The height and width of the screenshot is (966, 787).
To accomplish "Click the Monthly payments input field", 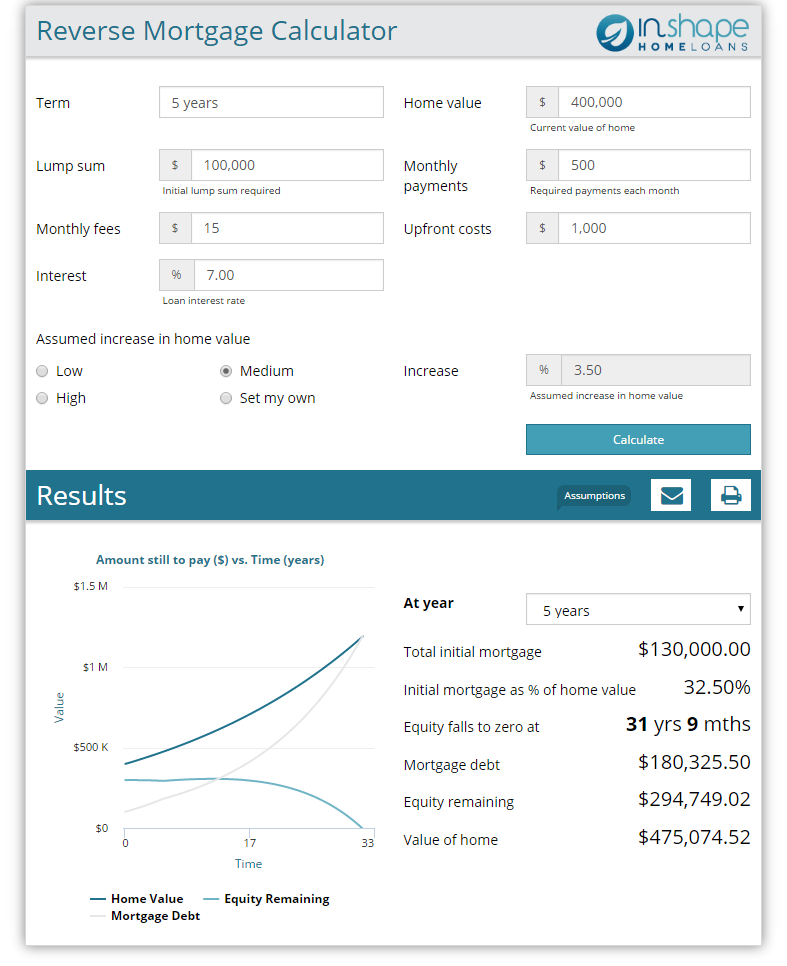I will 654,165.
